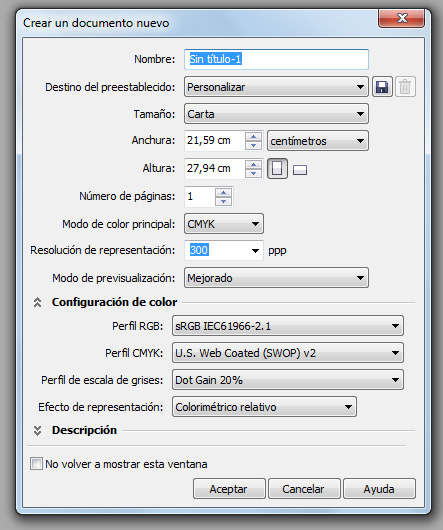
Task: Expand the Descripción section
Action: coord(38,430)
